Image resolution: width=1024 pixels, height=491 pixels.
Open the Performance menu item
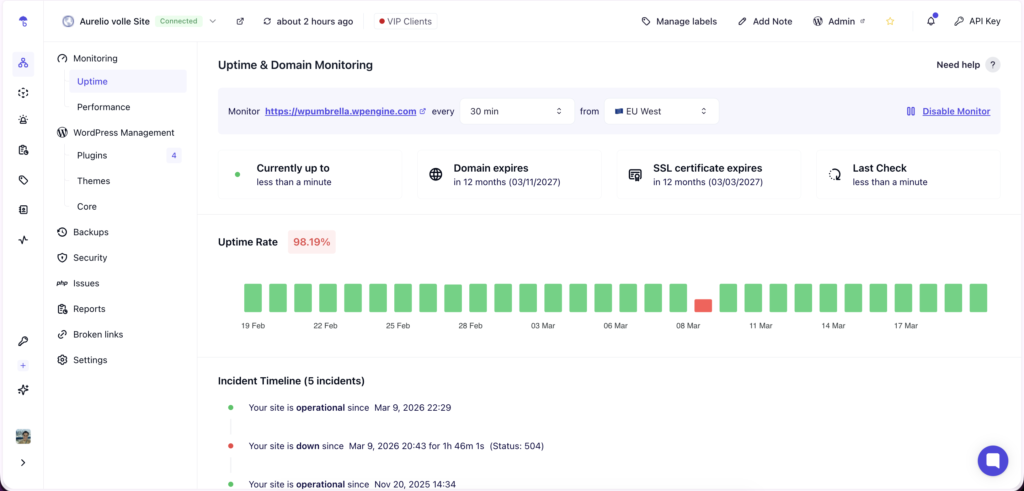pos(103,107)
